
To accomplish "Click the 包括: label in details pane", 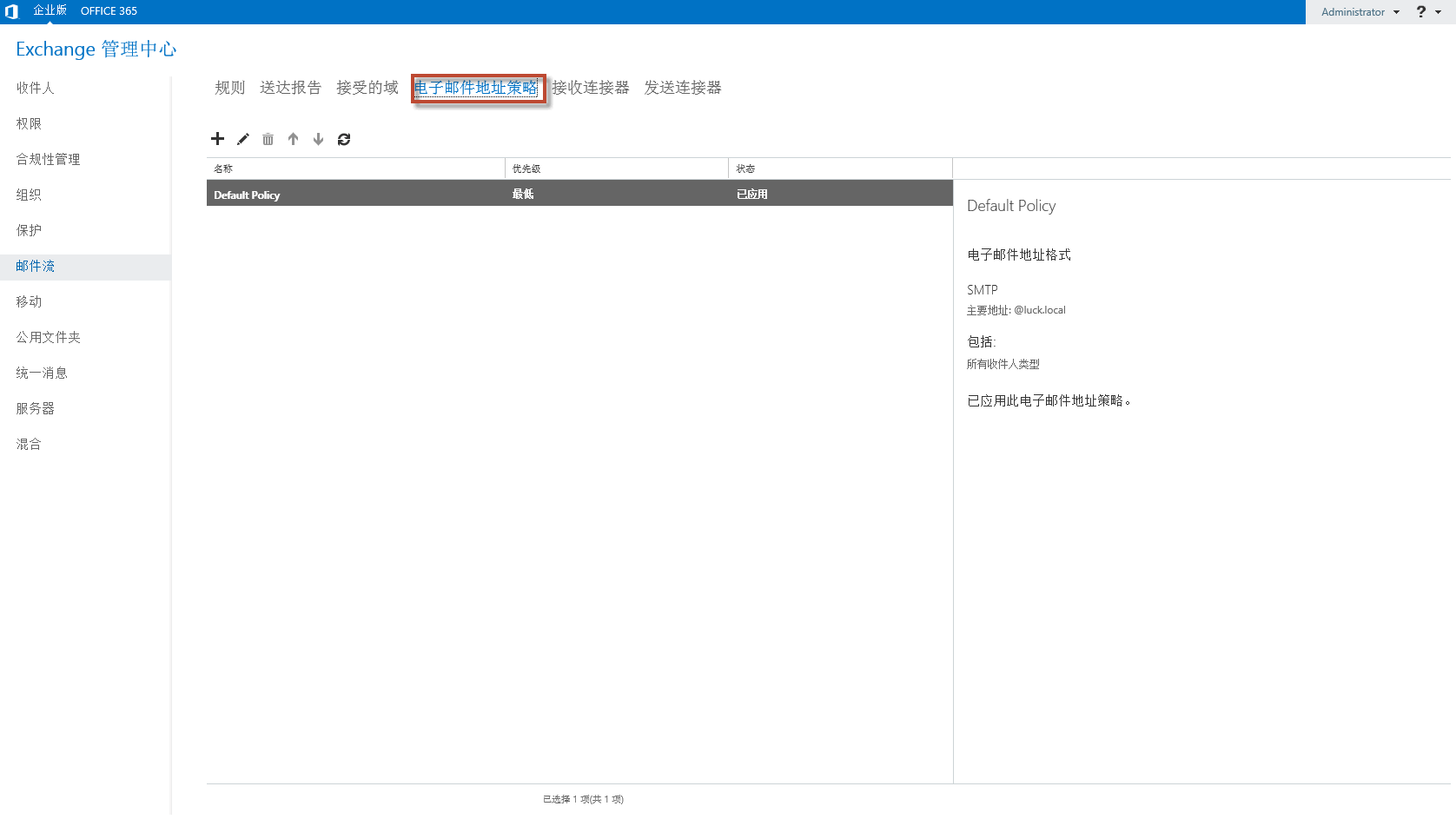I will [x=982, y=341].
